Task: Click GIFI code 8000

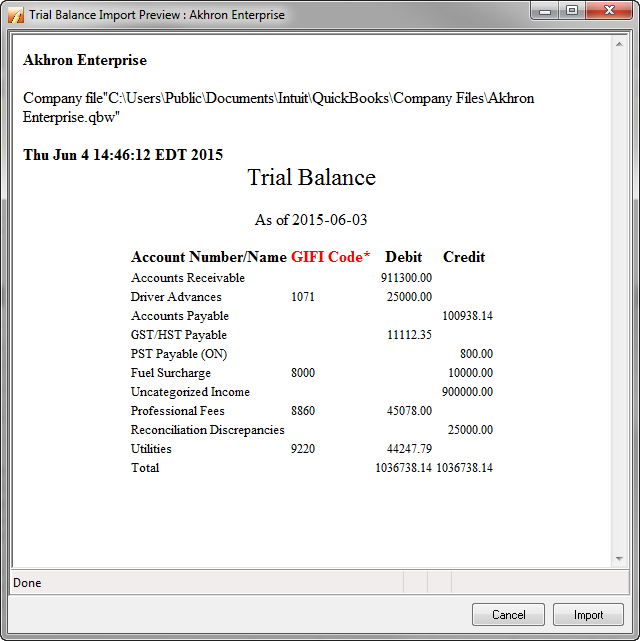Action: click(x=303, y=373)
